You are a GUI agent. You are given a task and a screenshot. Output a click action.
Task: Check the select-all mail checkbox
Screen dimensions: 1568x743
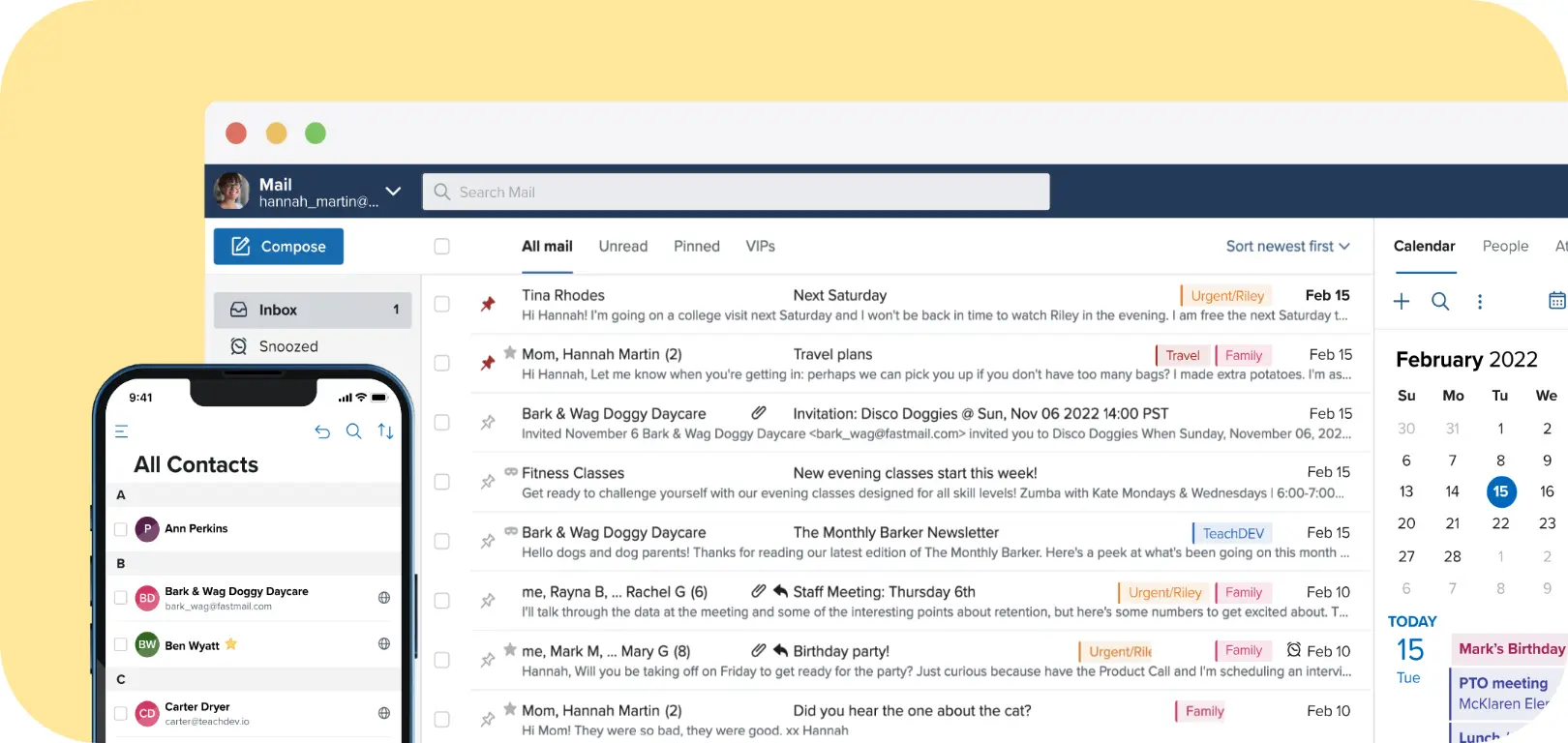coord(441,247)
